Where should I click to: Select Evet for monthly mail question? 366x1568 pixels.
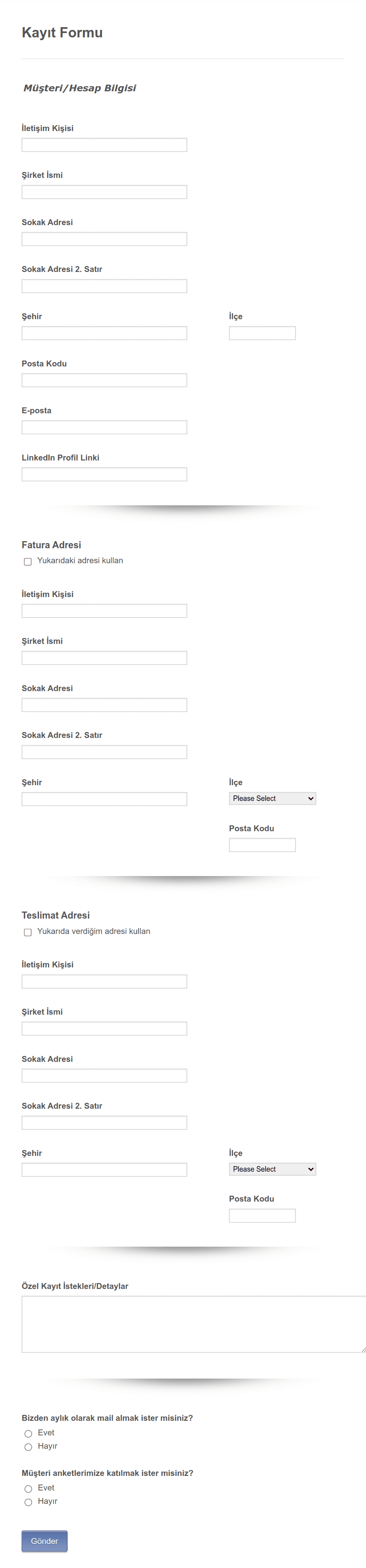28,1433
